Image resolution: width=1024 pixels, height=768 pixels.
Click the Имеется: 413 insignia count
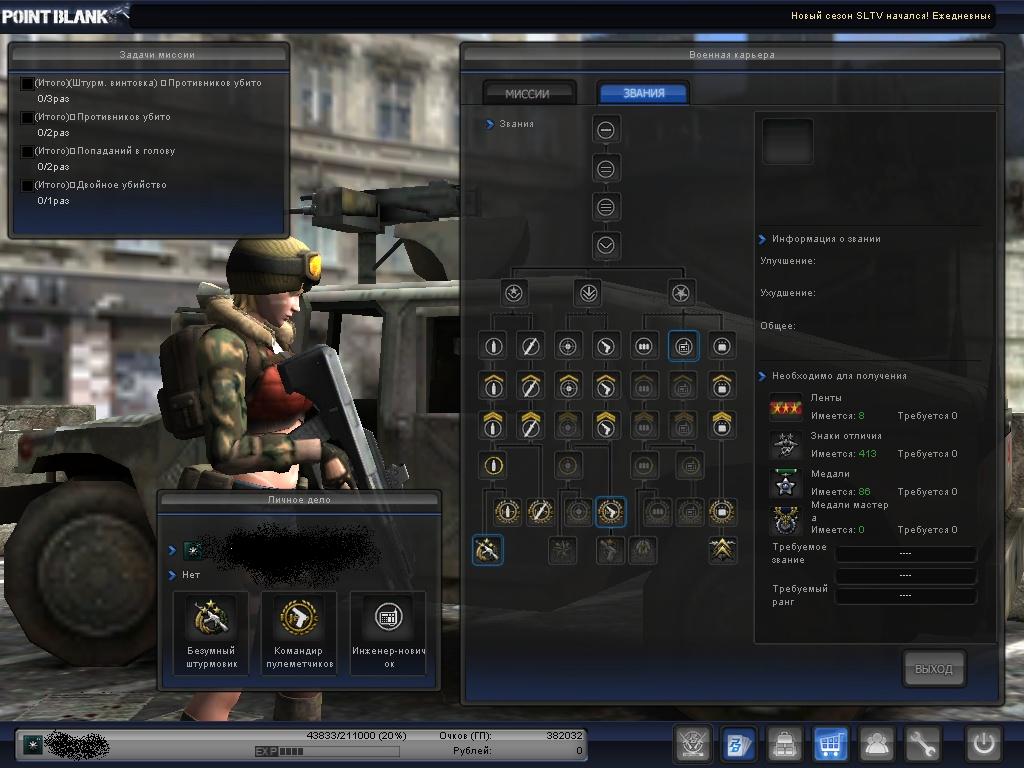pyautogui.click(x=844, y=454)
